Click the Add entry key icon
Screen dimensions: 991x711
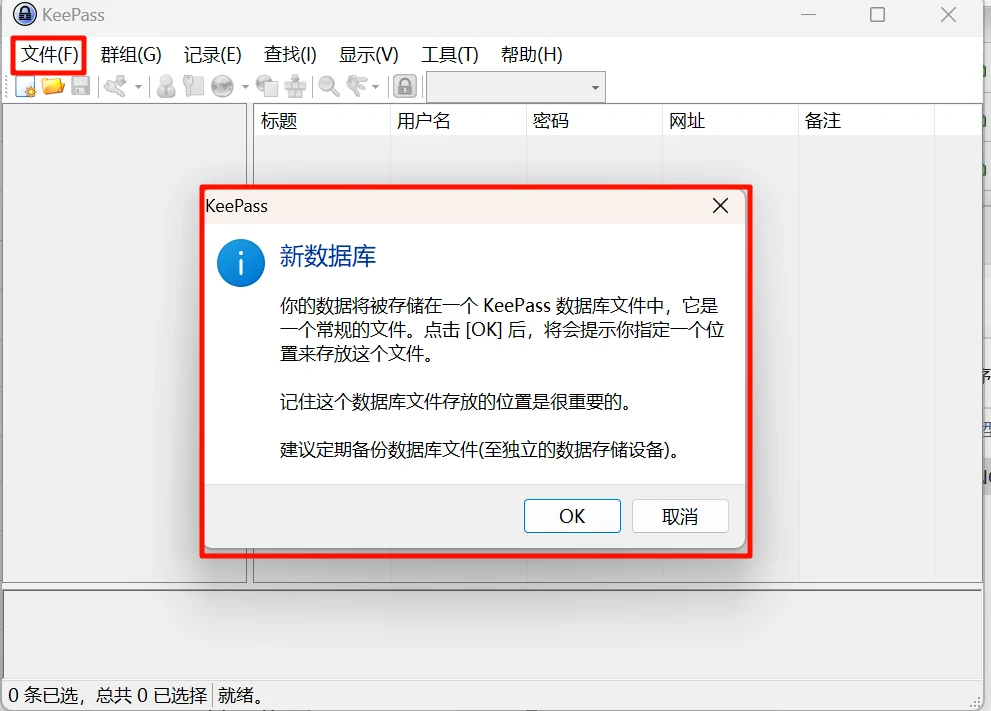tap(116, 86)
